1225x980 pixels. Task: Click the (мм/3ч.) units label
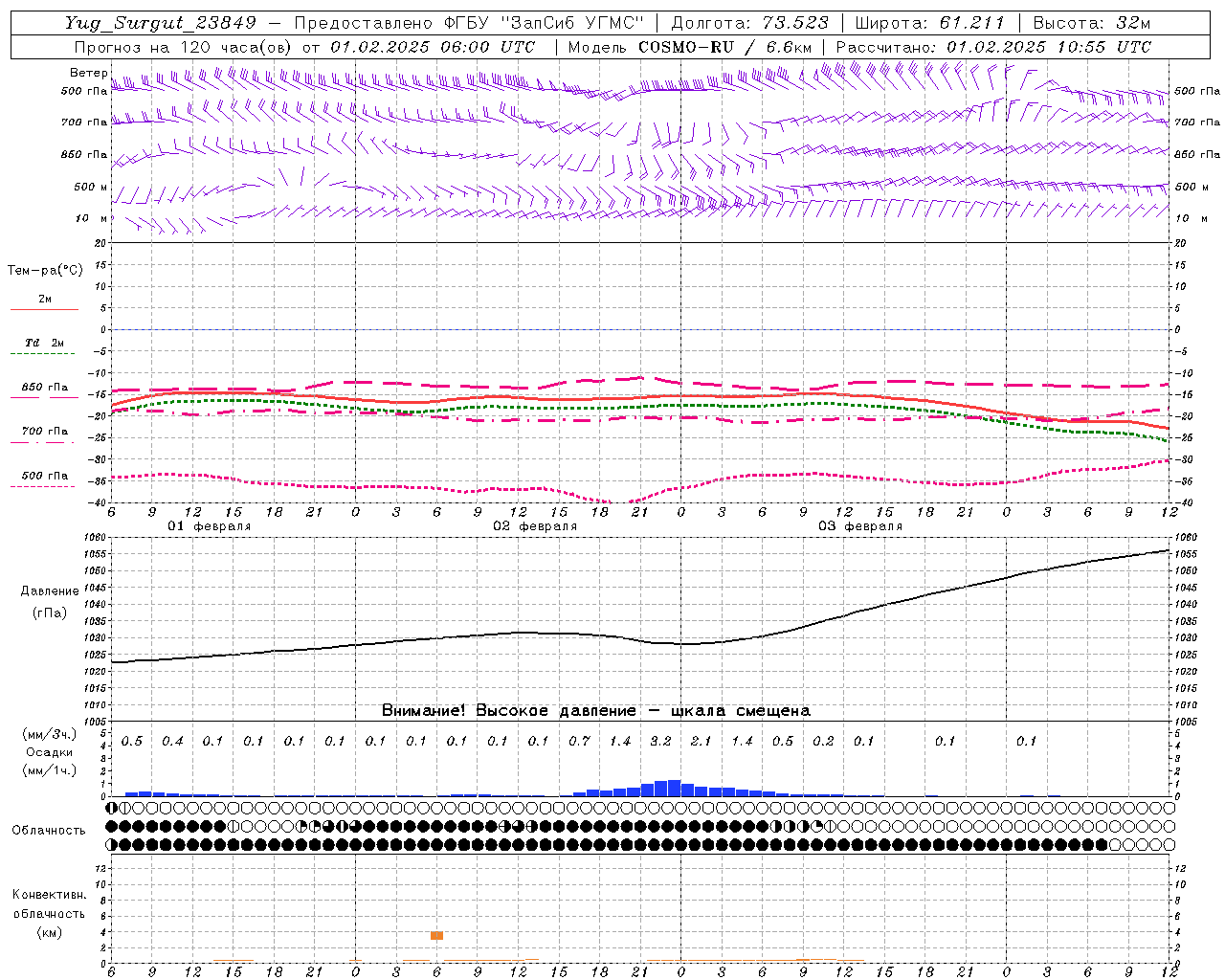pos(50,734)
